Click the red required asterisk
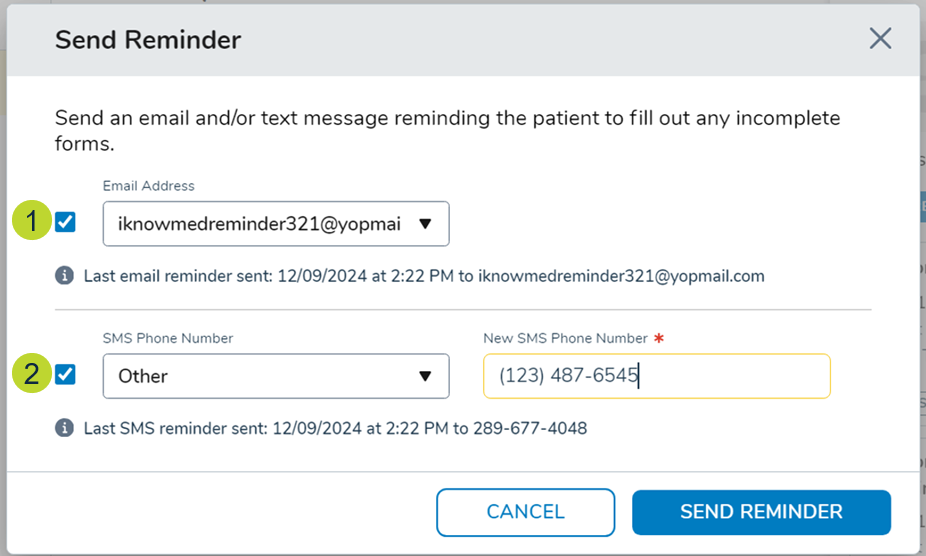Screen dimensions: 926x556 pyautogui.click(x=659, y=339)
